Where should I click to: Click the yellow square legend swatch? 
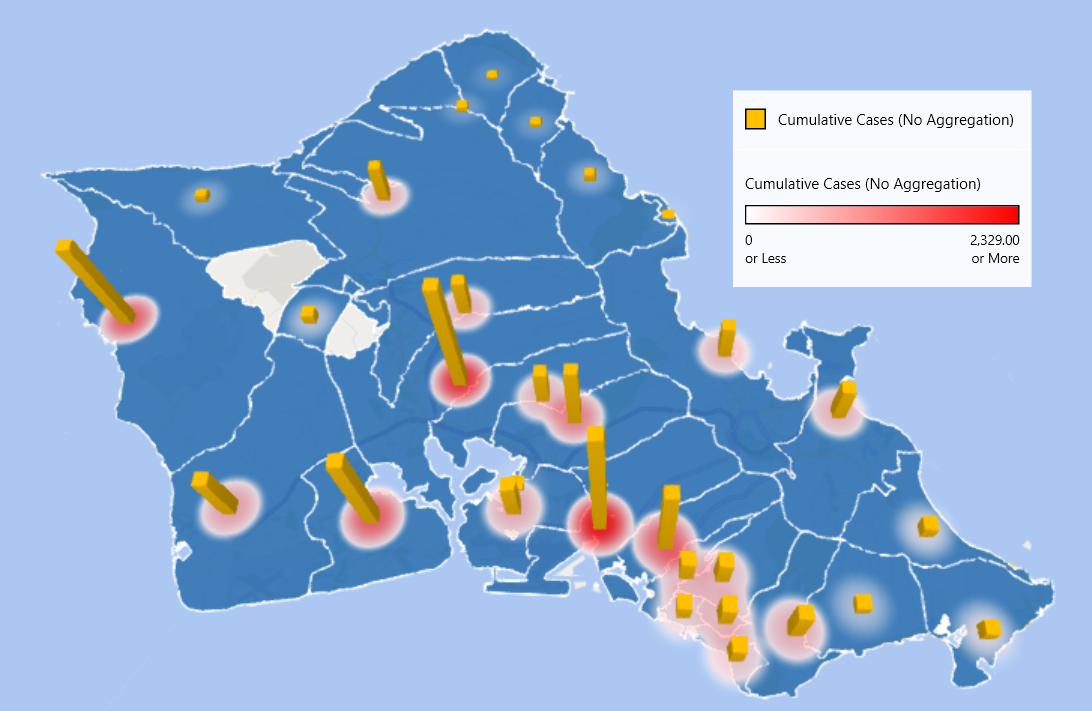point(756,119)
